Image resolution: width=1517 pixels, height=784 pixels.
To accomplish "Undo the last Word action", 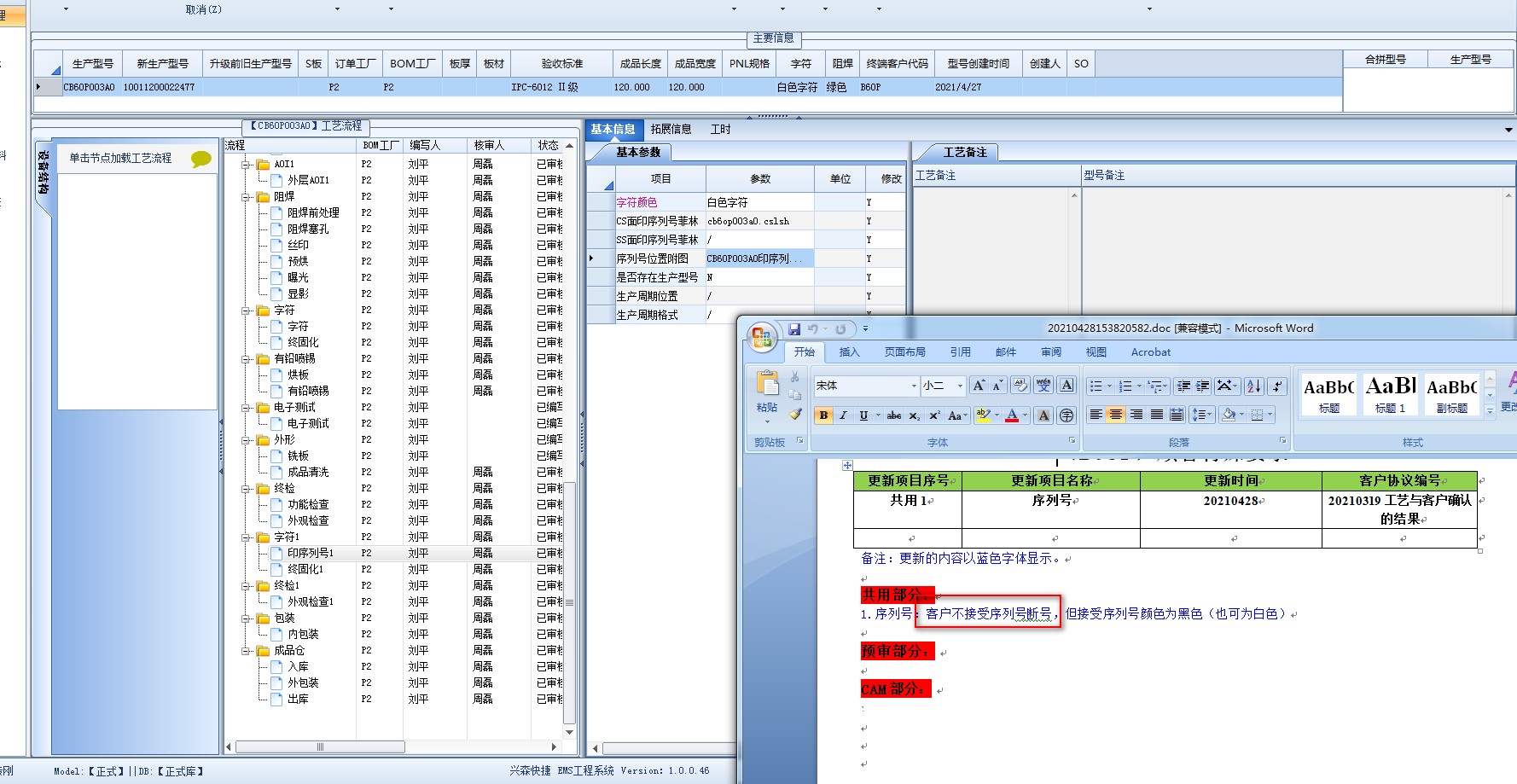I will pos(813,329).
